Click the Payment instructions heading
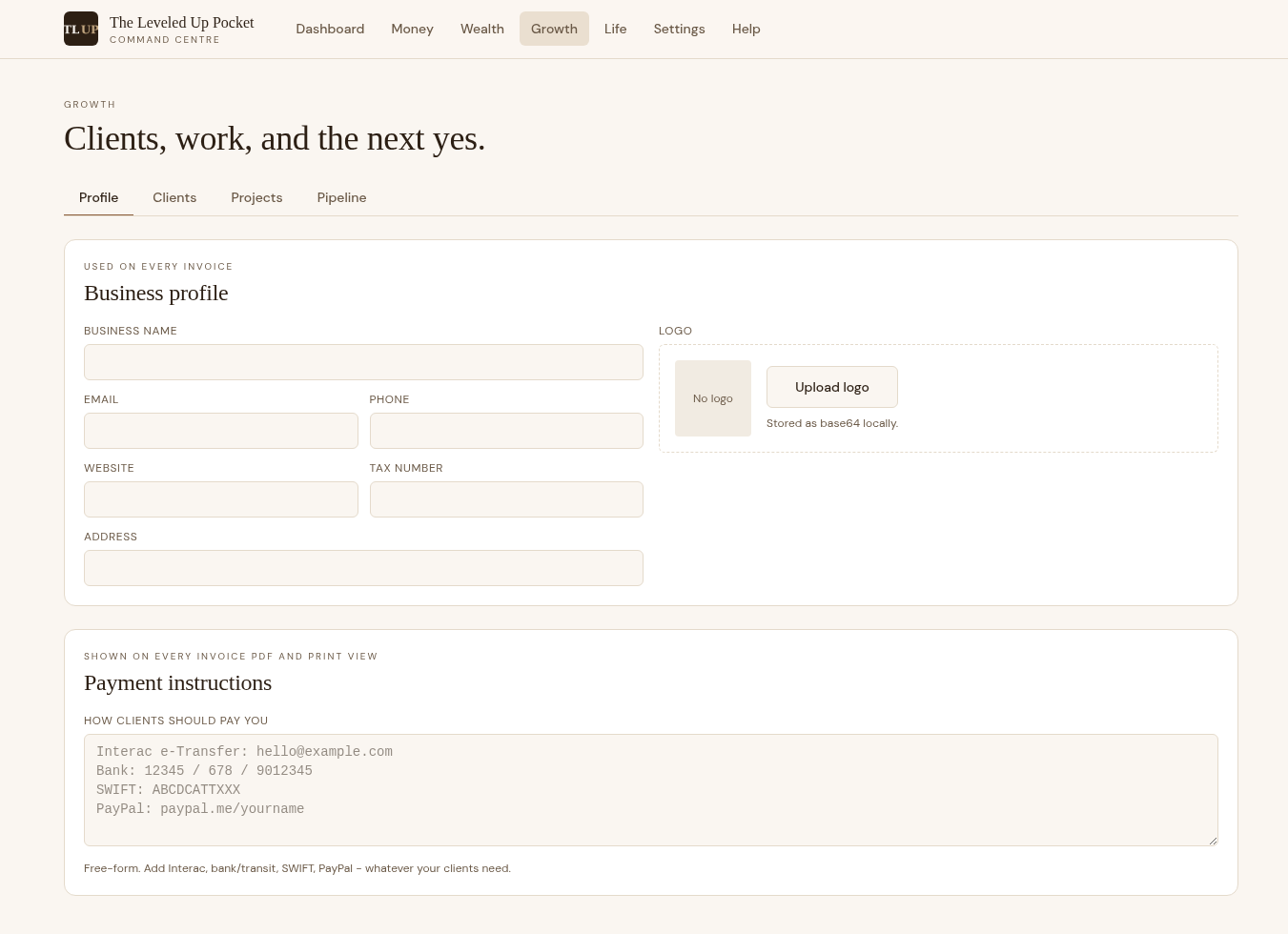 pos(177,682)
